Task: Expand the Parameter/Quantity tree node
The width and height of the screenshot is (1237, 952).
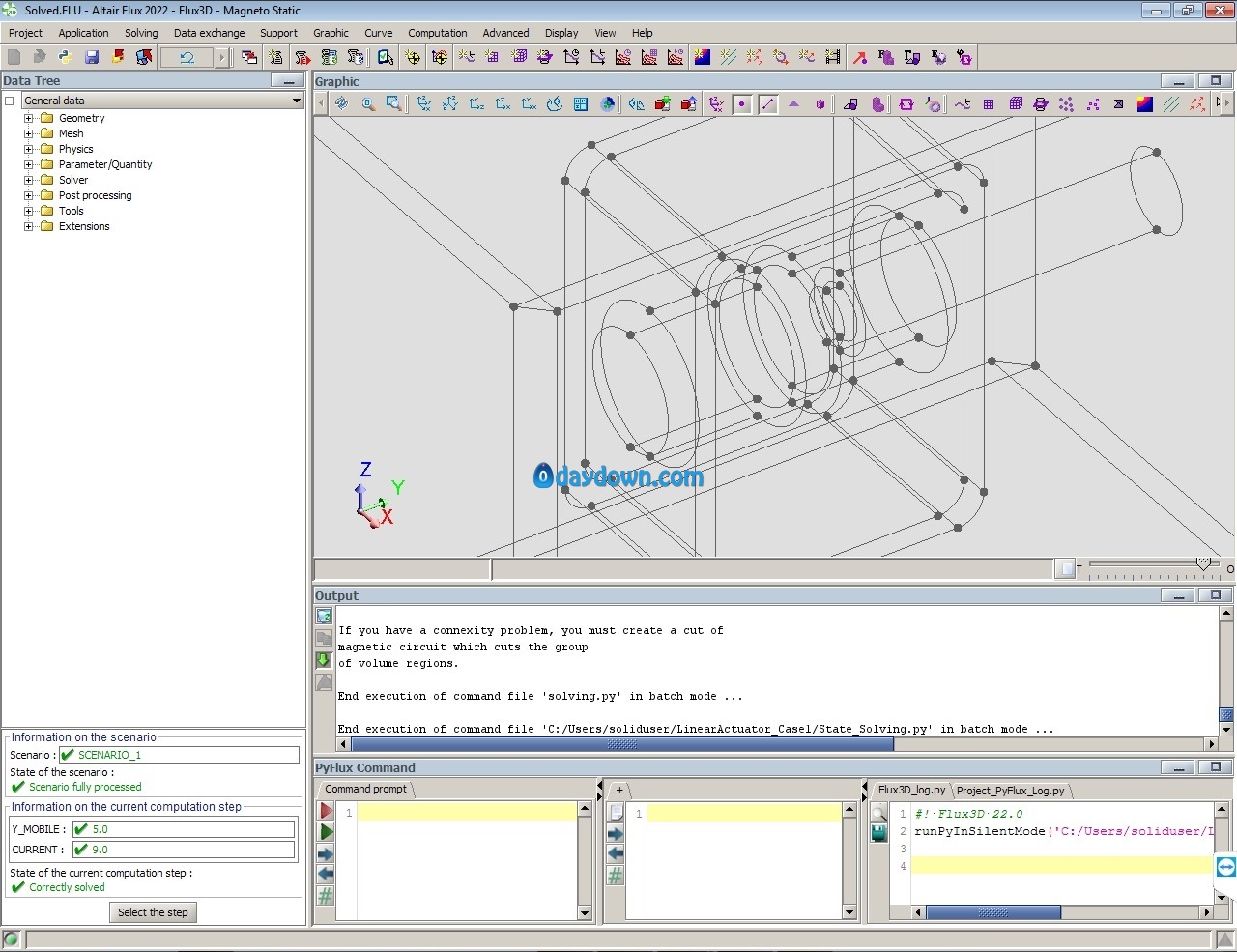Action: point(29,164)
